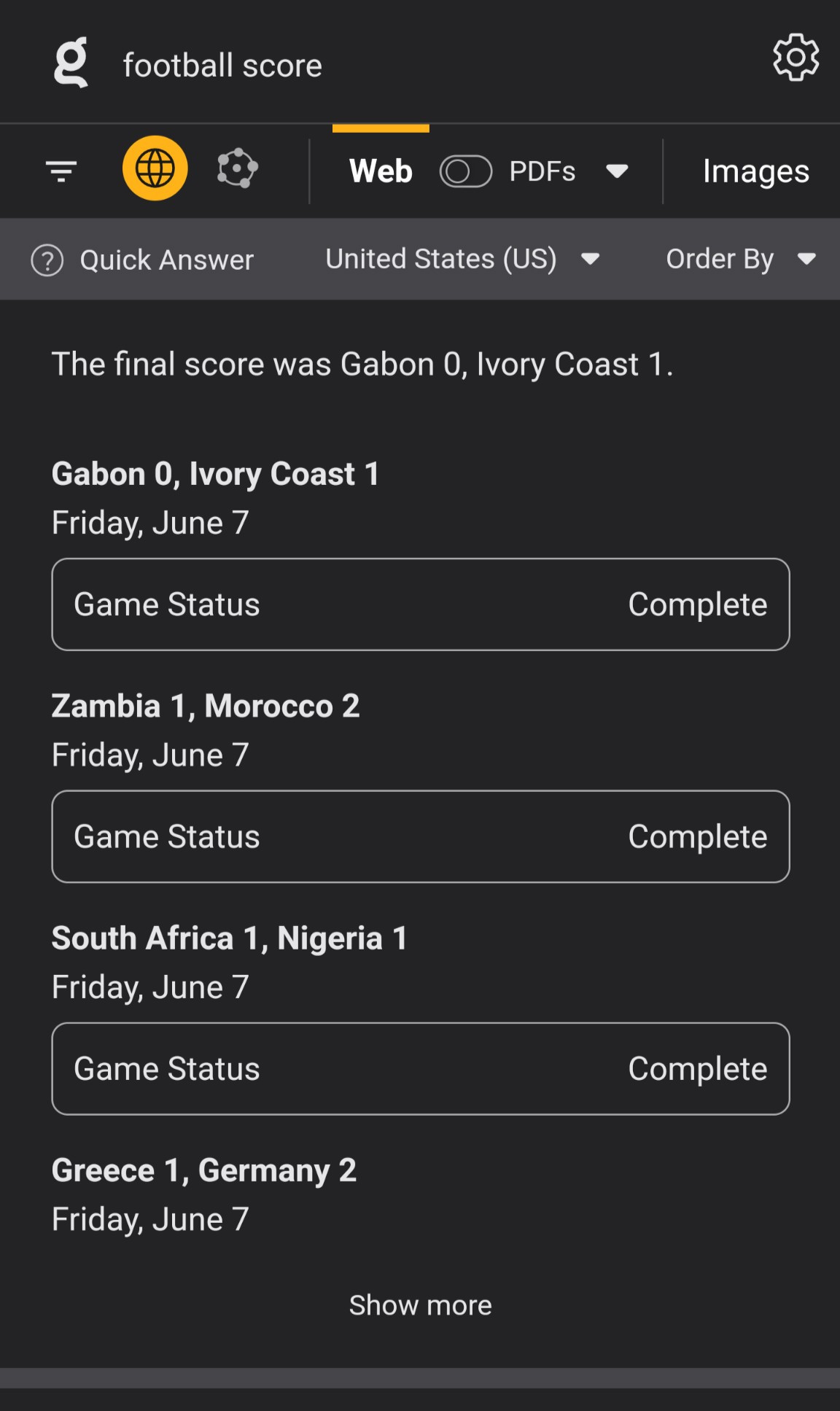Open the Greece 1, Germany 2 result
Screen dimensions: 840x1411
coord(204,1171)
